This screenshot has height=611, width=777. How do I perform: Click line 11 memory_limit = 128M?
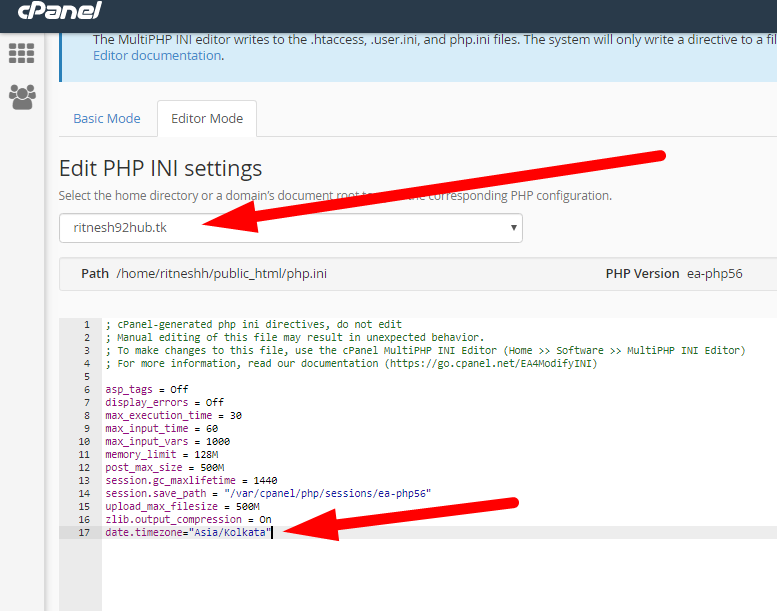pos(162,454)
